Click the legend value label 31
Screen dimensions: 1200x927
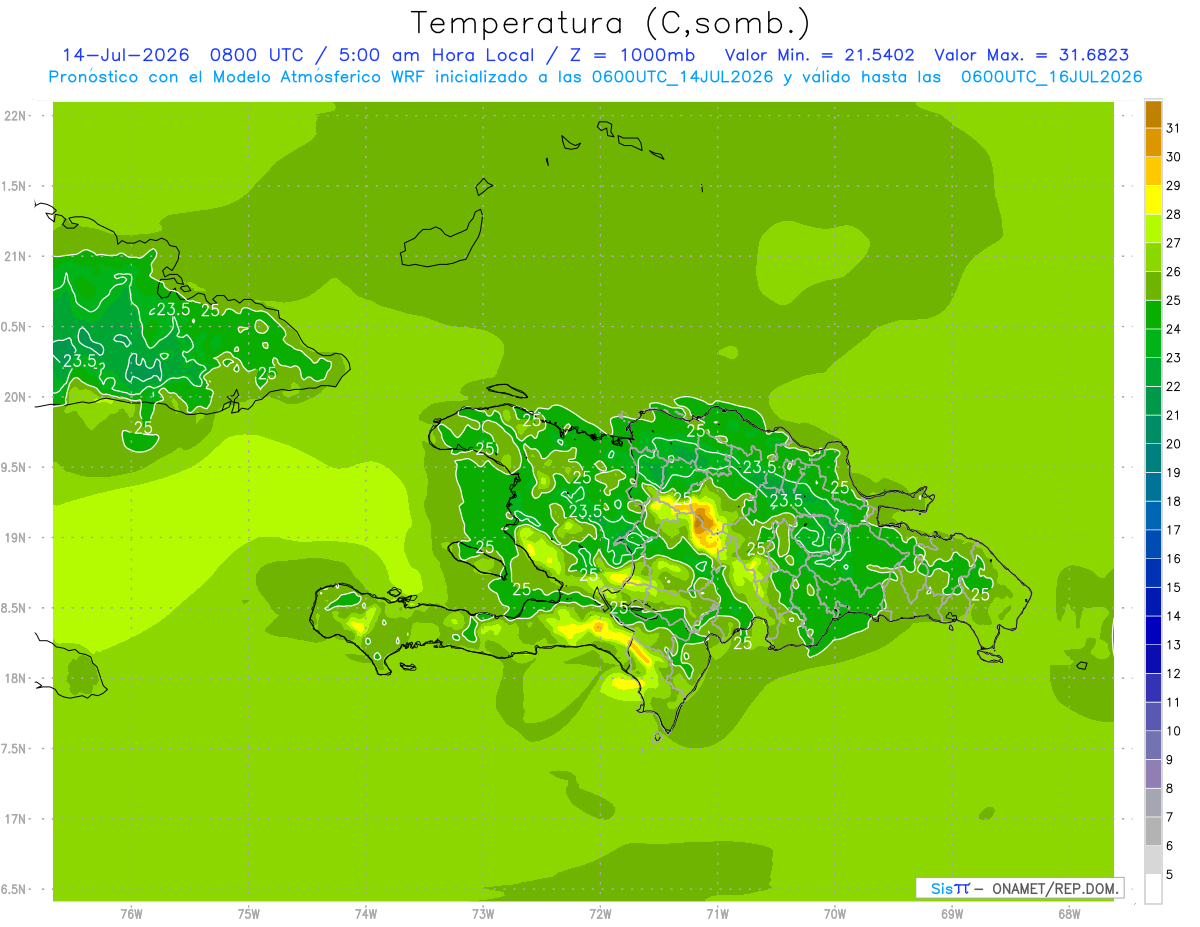[1173, 128]
